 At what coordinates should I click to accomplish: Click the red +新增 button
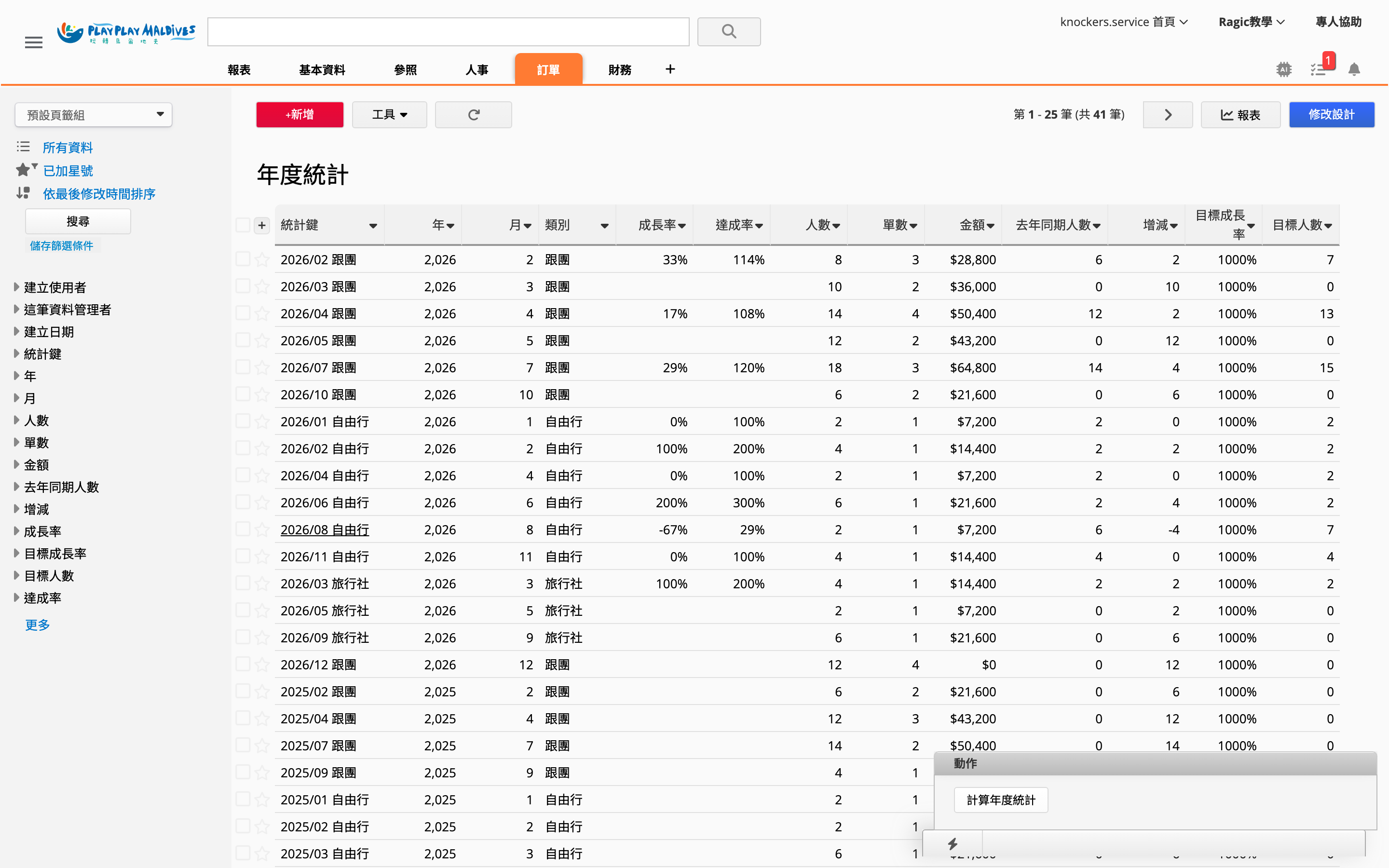tap(300, 115)
